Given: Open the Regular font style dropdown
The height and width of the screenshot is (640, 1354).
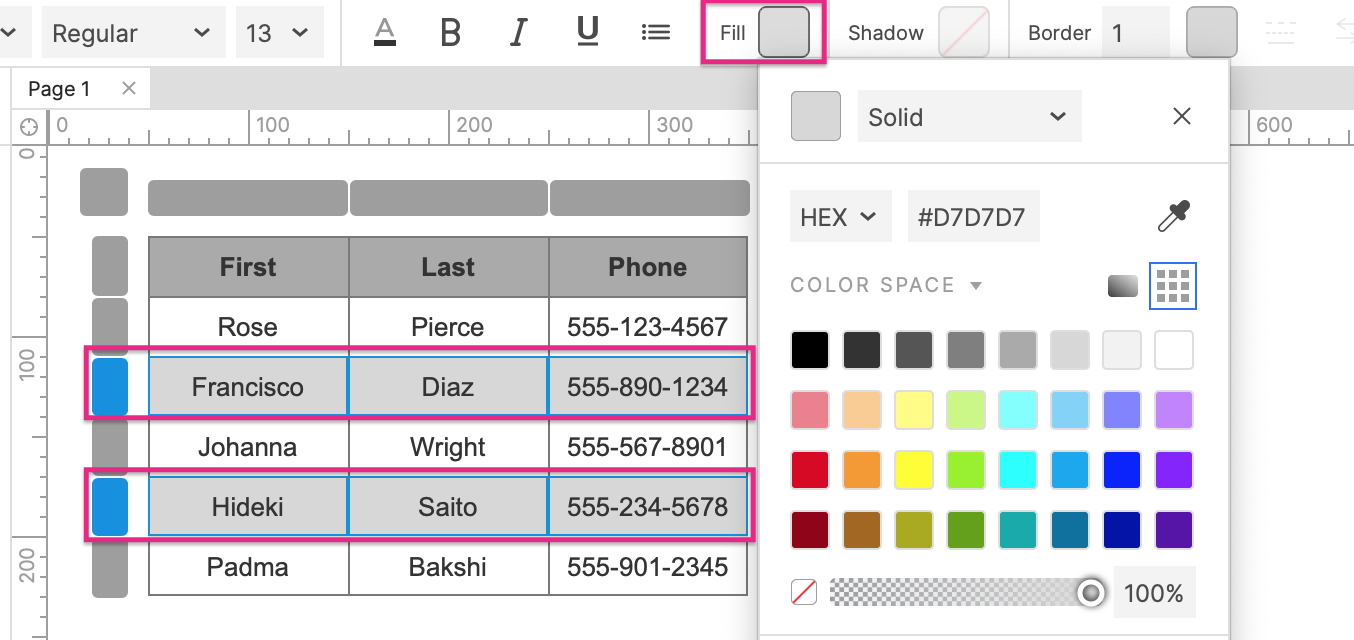Looking at the screenshot, I should point(132,33).
